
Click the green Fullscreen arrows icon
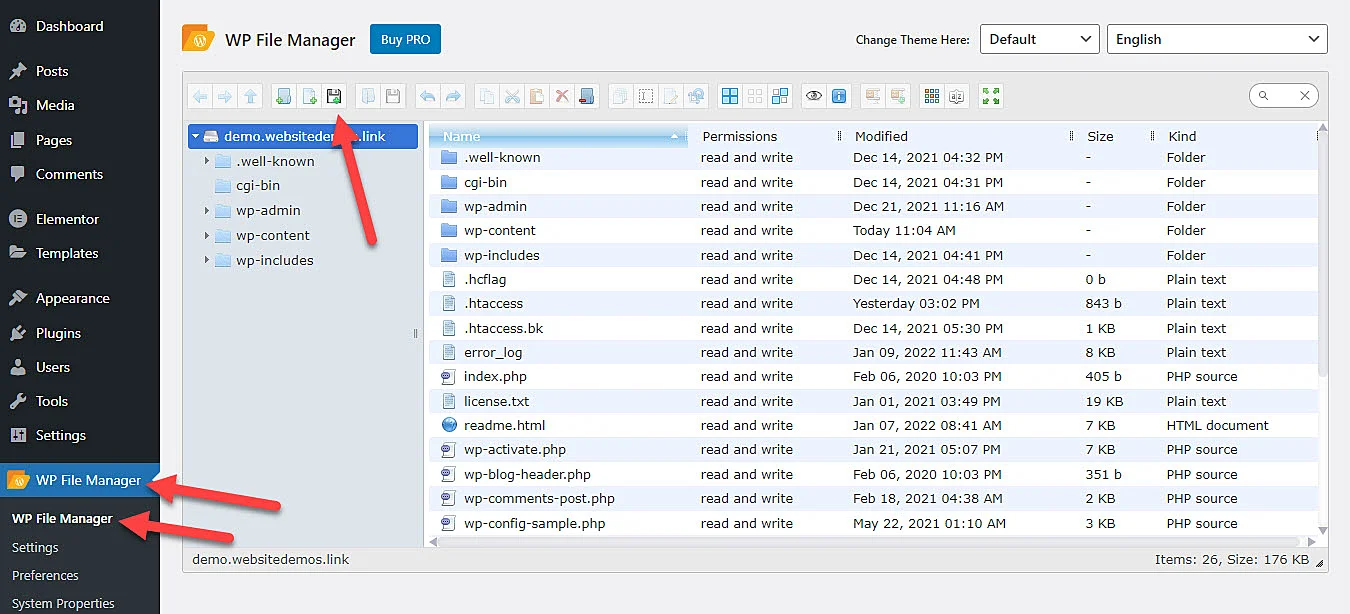pos(991,96)
